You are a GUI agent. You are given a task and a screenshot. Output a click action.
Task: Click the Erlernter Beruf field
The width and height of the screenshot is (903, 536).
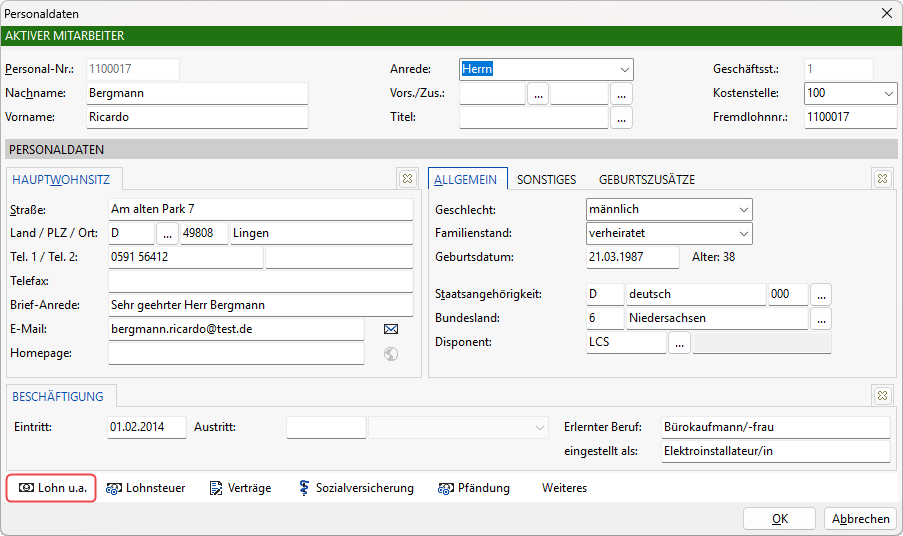tap(776, 428)
